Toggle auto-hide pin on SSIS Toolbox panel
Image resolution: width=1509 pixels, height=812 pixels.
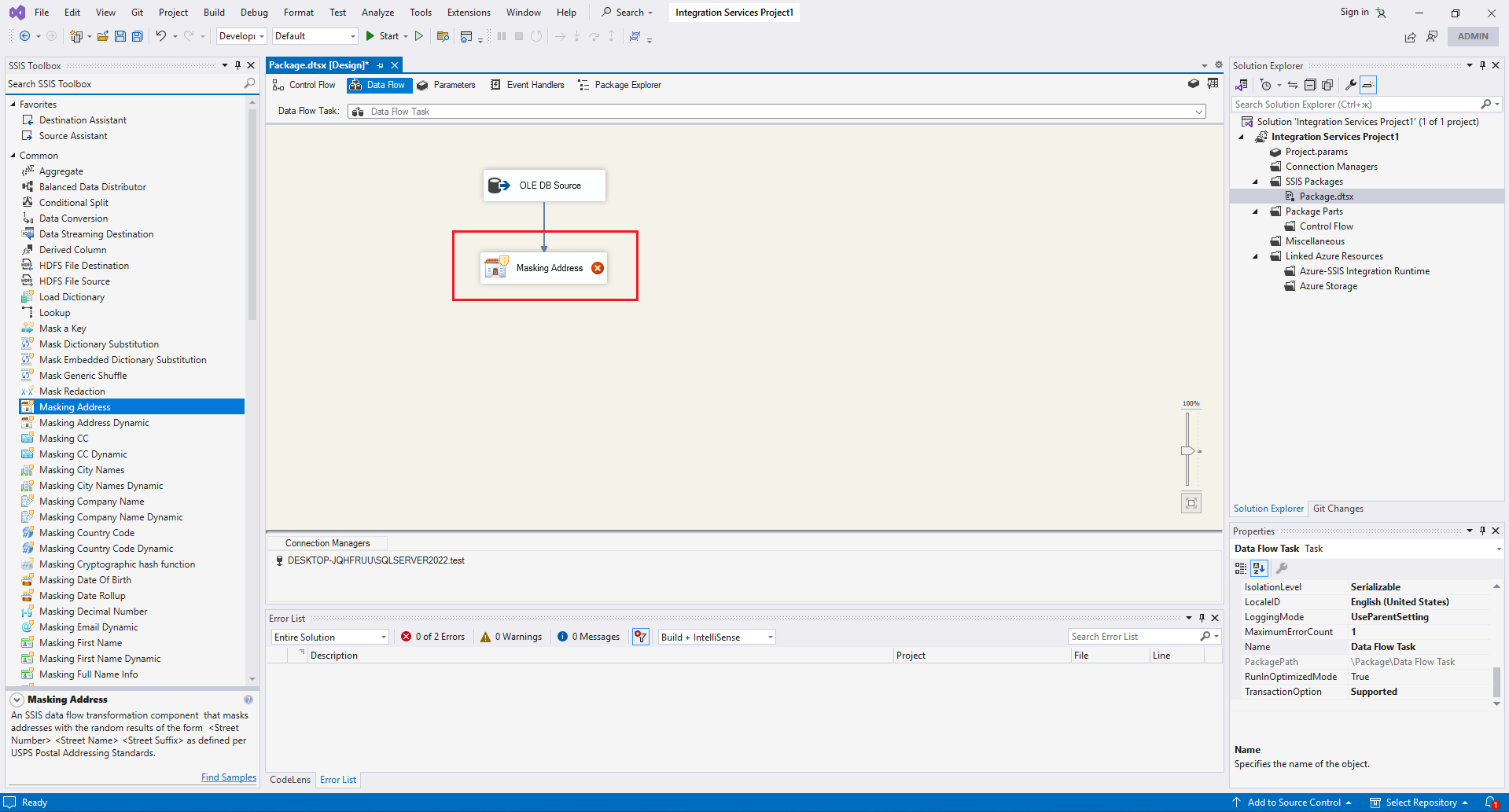pyautogui.click(x=237, y=65)
